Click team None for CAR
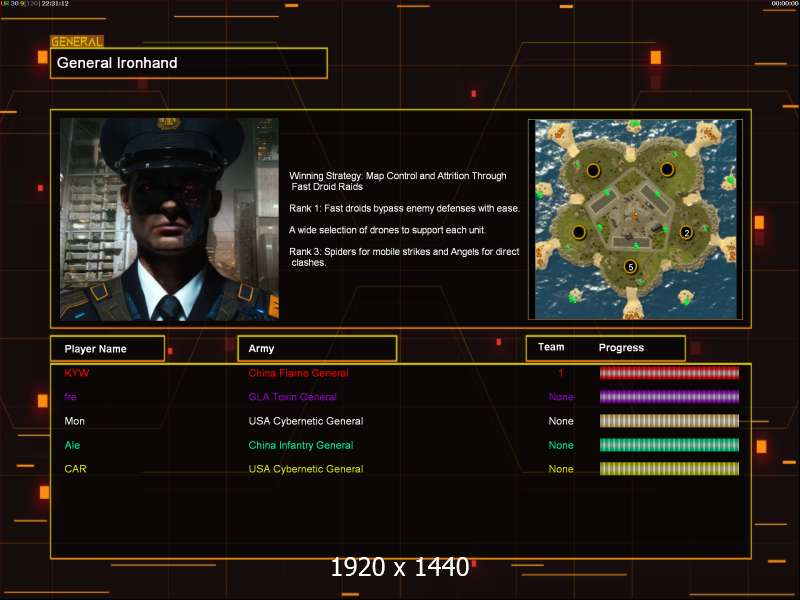The width and height of the screenshot is (800, 600). point(561,469)
